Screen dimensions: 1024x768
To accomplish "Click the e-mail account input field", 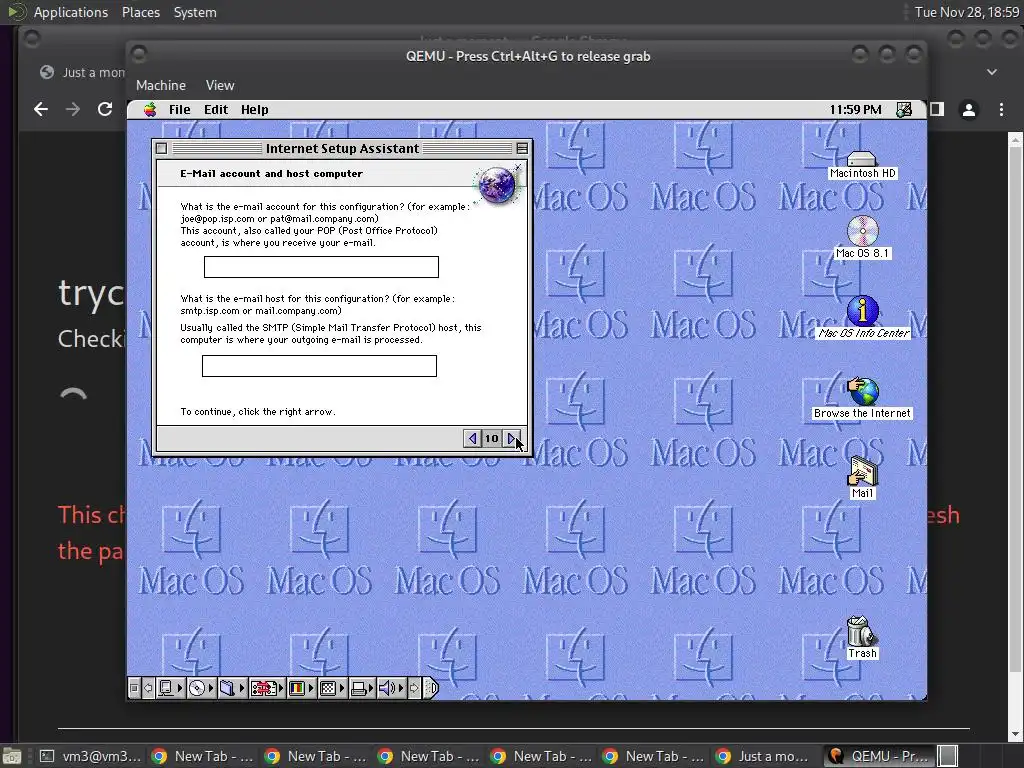I will pyautogui.click(x=321, y=266).
